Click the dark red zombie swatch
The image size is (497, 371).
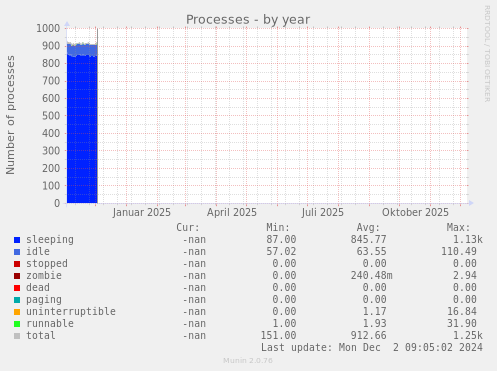(17, 276)
